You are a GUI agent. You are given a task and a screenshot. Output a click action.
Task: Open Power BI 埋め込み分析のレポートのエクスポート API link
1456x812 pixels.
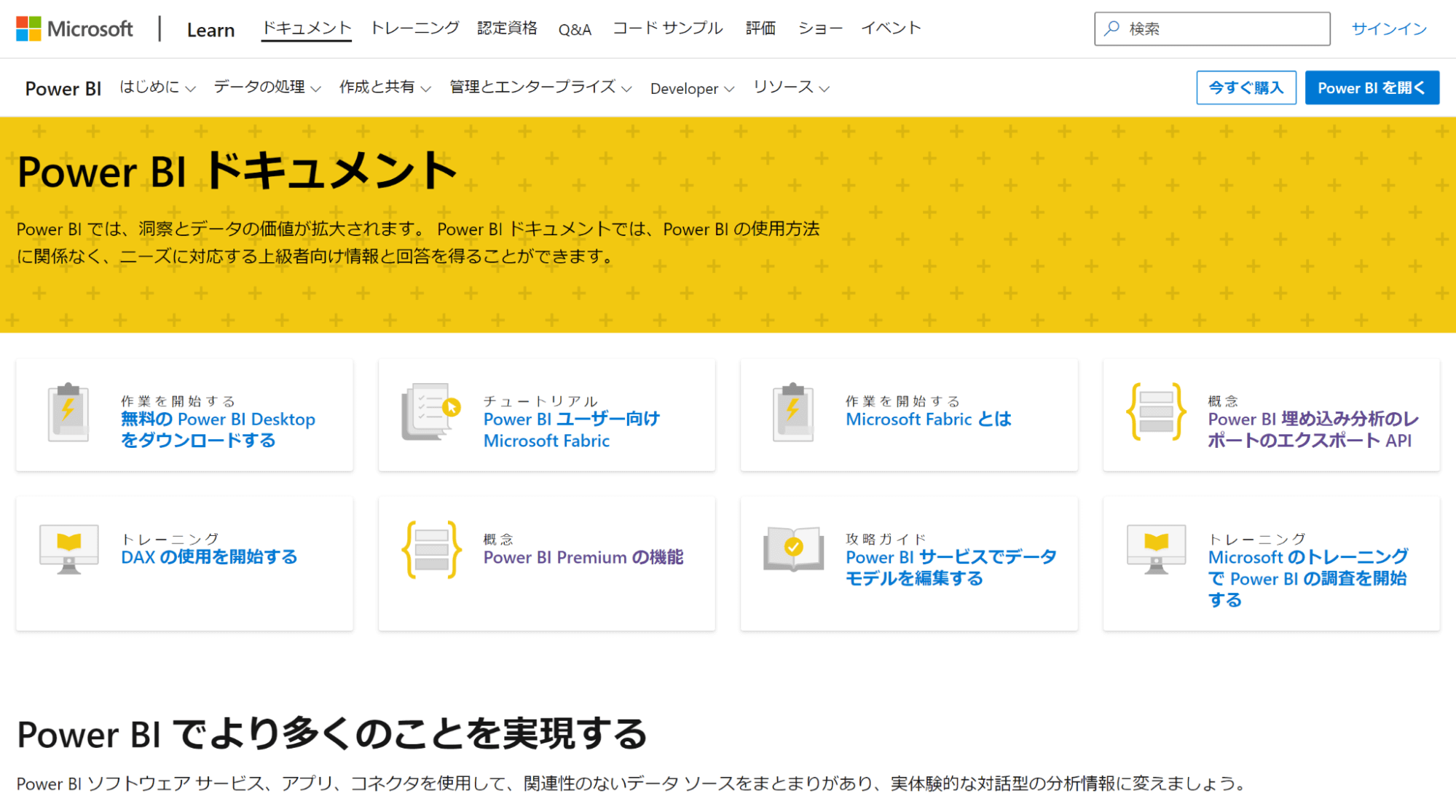(x=1313, y=430)
